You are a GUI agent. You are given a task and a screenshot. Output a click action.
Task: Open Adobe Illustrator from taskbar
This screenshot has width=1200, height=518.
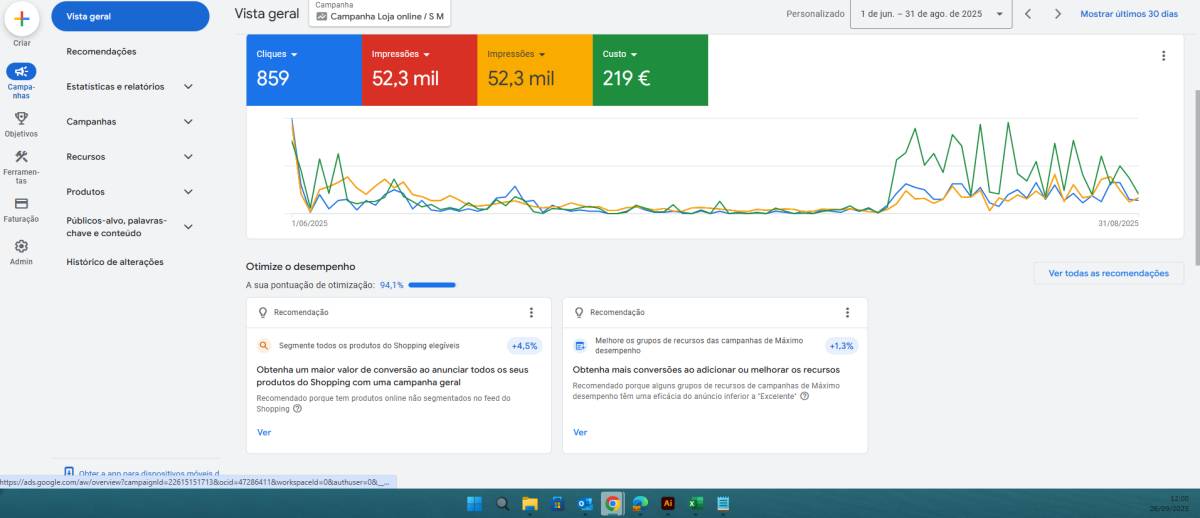tap(668, 504)
